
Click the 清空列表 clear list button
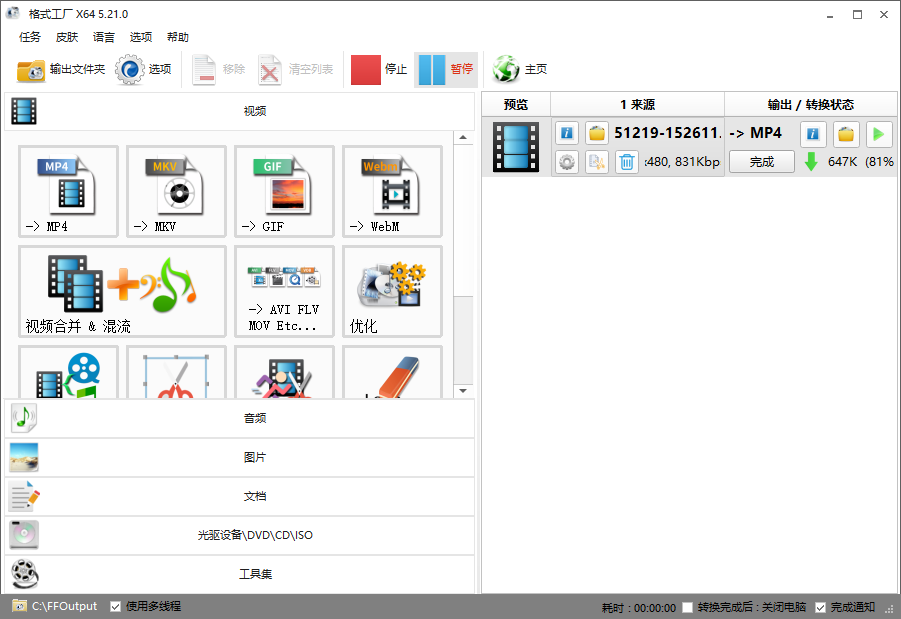[295, 70]
